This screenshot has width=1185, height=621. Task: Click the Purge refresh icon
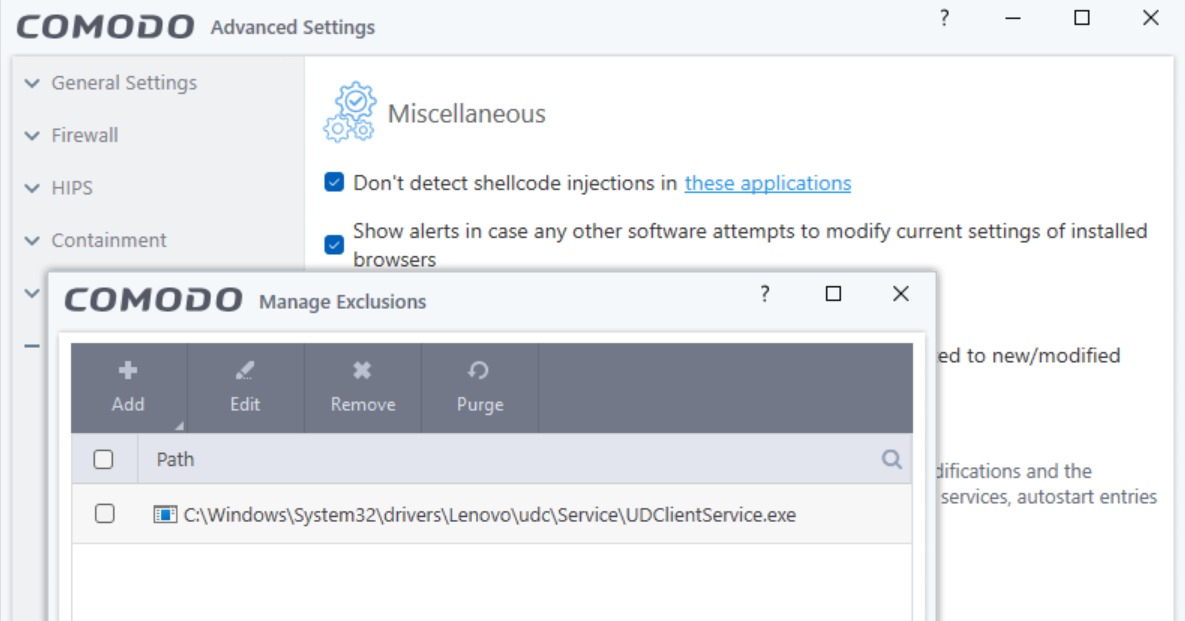pyautogui.click(x=479, y=371)
